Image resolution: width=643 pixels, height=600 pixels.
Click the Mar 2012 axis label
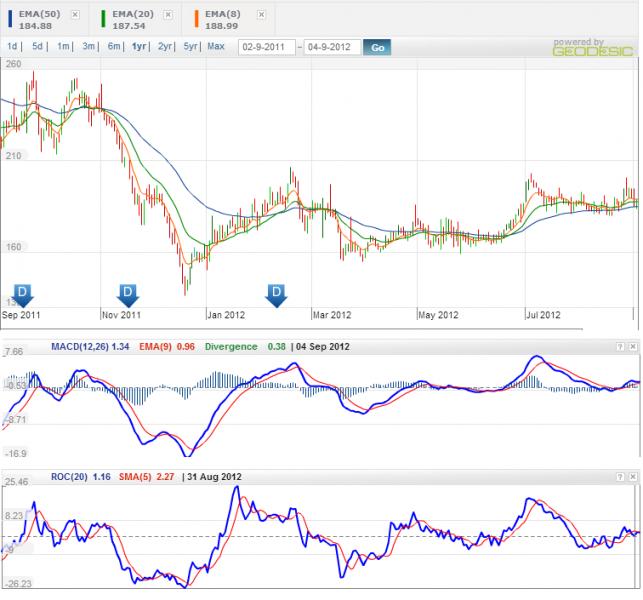(332, 315)
